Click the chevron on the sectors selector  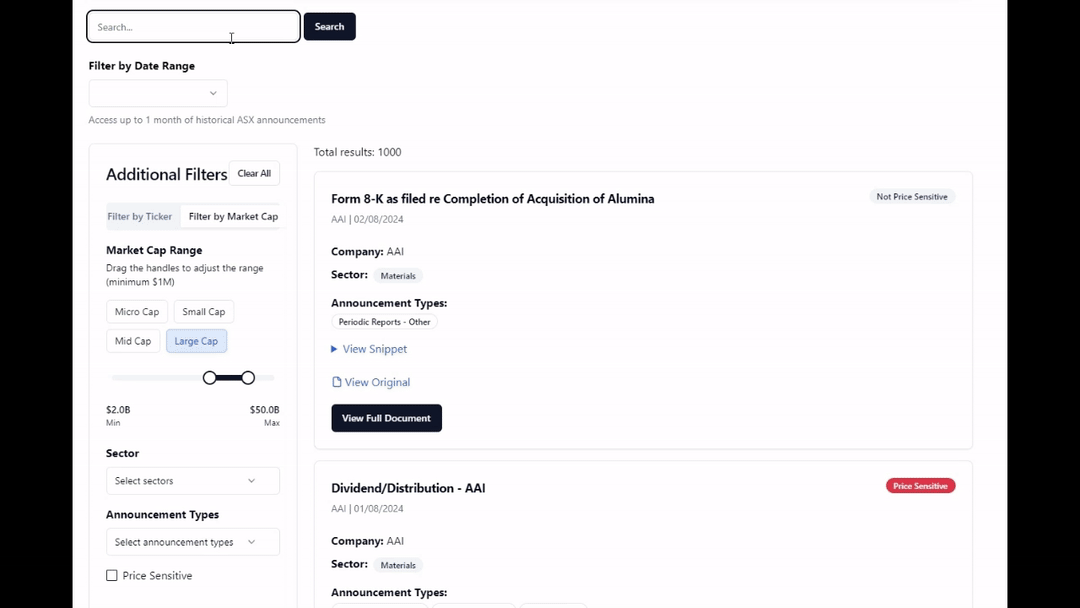[252, 480]
